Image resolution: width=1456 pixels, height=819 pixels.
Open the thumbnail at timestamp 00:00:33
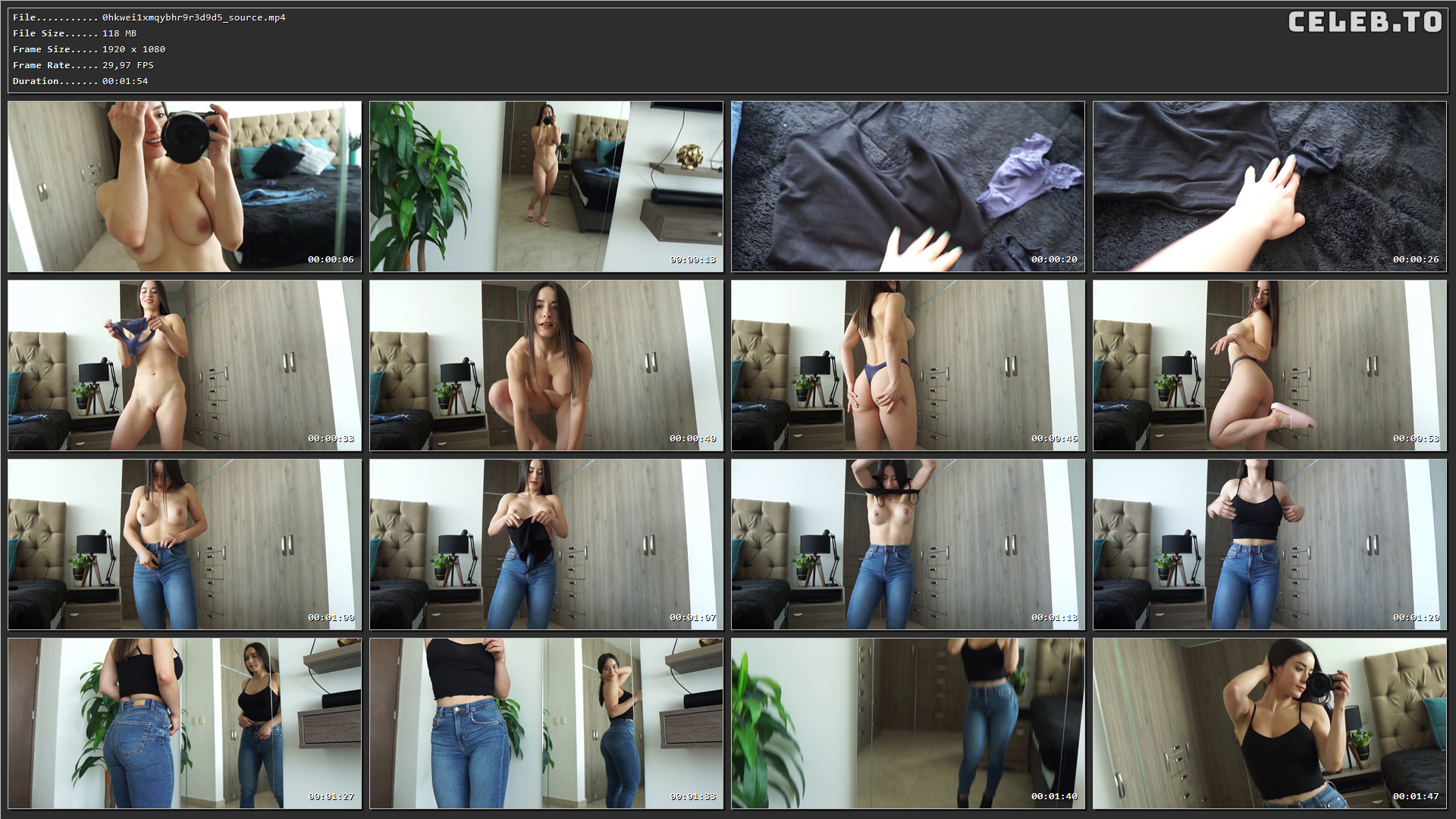[x=184, y=366]
